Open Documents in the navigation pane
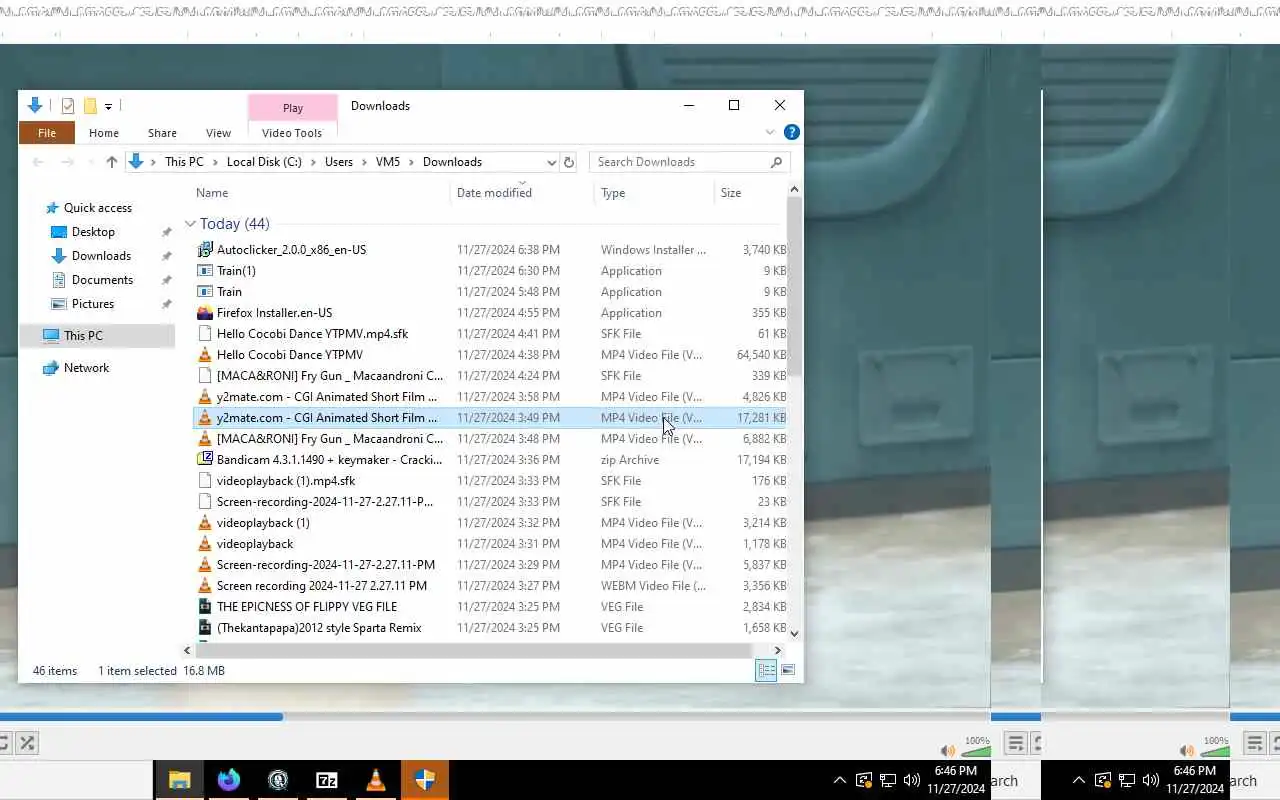The height and width of the screenshot is (800, 1280). click(102, 280)
